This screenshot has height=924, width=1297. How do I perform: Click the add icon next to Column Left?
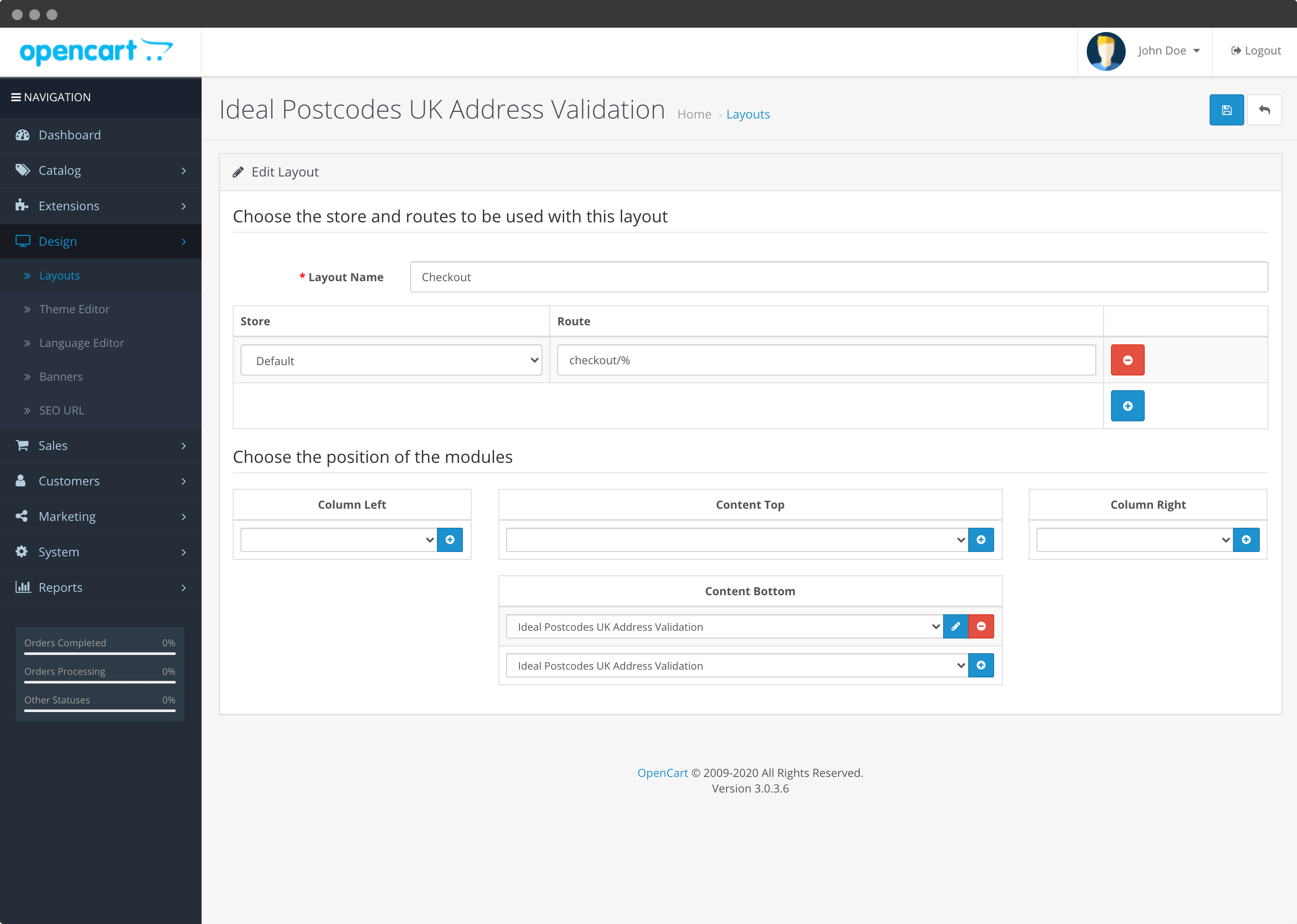click(450, 540)
